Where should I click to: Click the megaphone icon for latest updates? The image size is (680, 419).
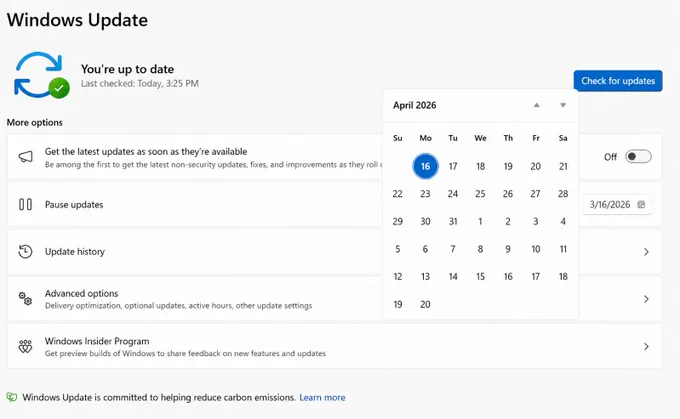25,157
